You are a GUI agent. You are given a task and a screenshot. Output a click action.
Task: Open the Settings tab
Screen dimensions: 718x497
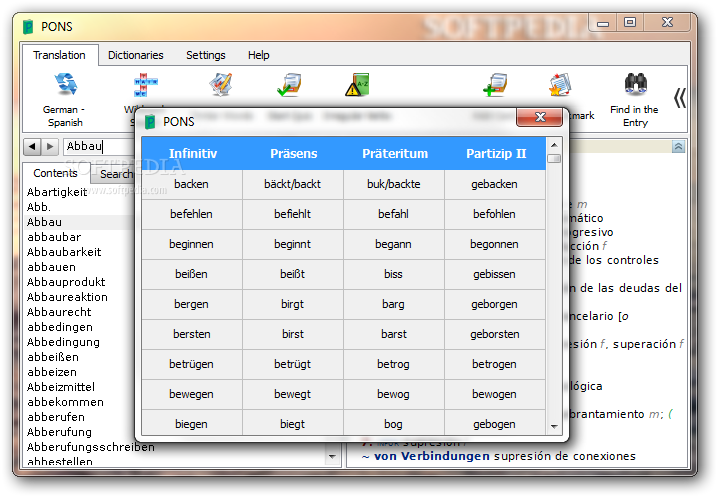pos(206,55)
